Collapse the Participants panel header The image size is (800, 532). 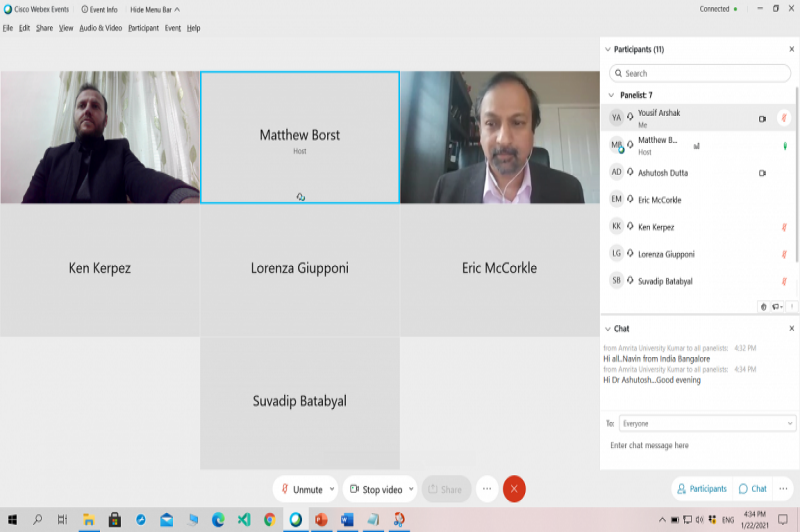tap(607, 49)
